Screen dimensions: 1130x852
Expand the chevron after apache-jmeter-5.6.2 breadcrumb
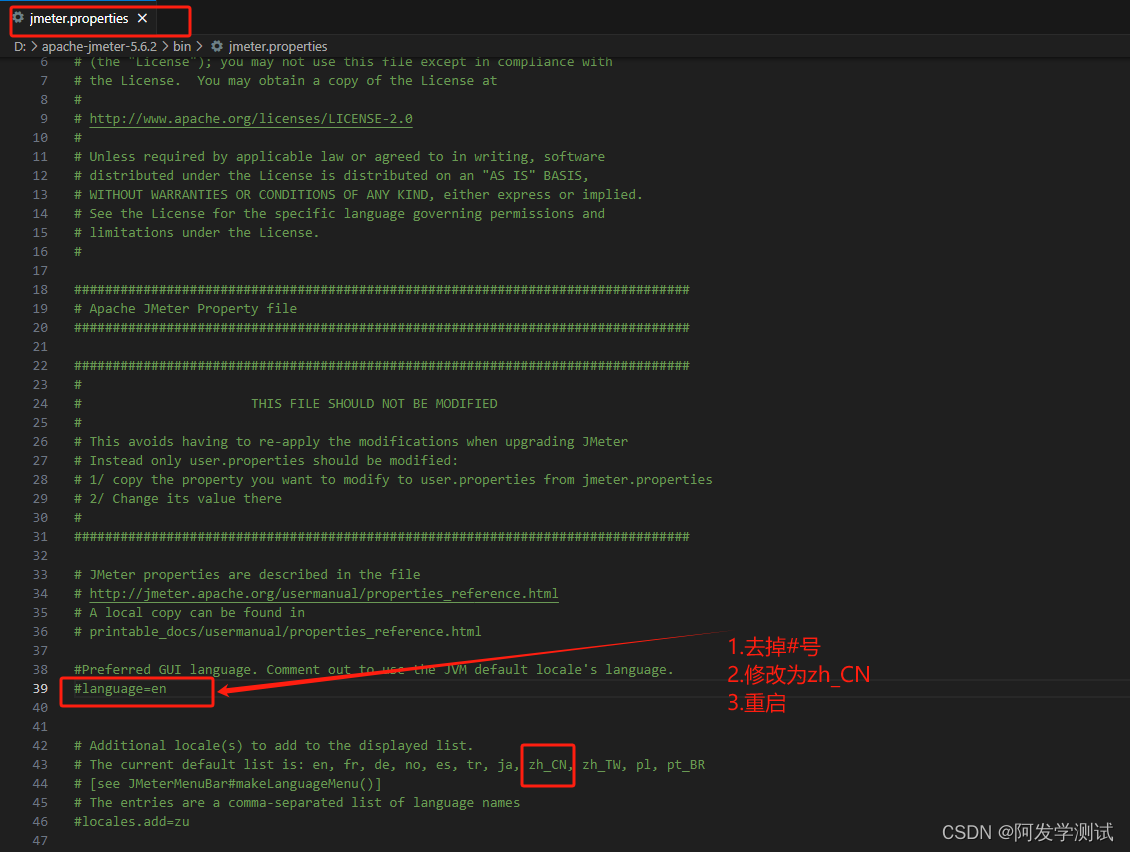tap(165, 46)
